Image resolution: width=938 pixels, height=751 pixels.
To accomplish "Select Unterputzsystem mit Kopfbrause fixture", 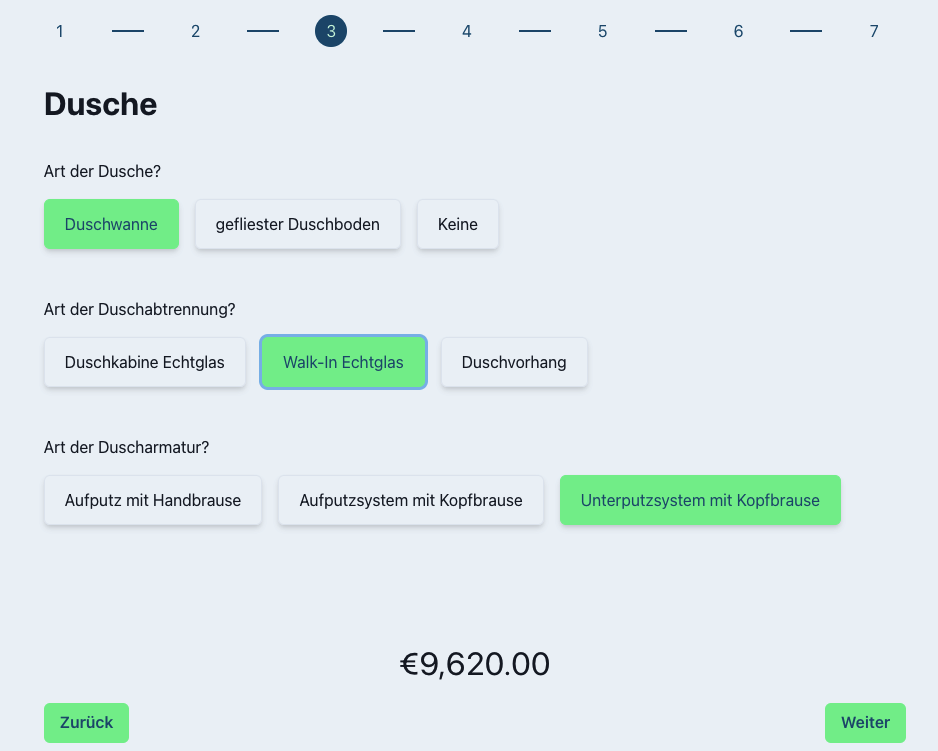I will [700, 499].
